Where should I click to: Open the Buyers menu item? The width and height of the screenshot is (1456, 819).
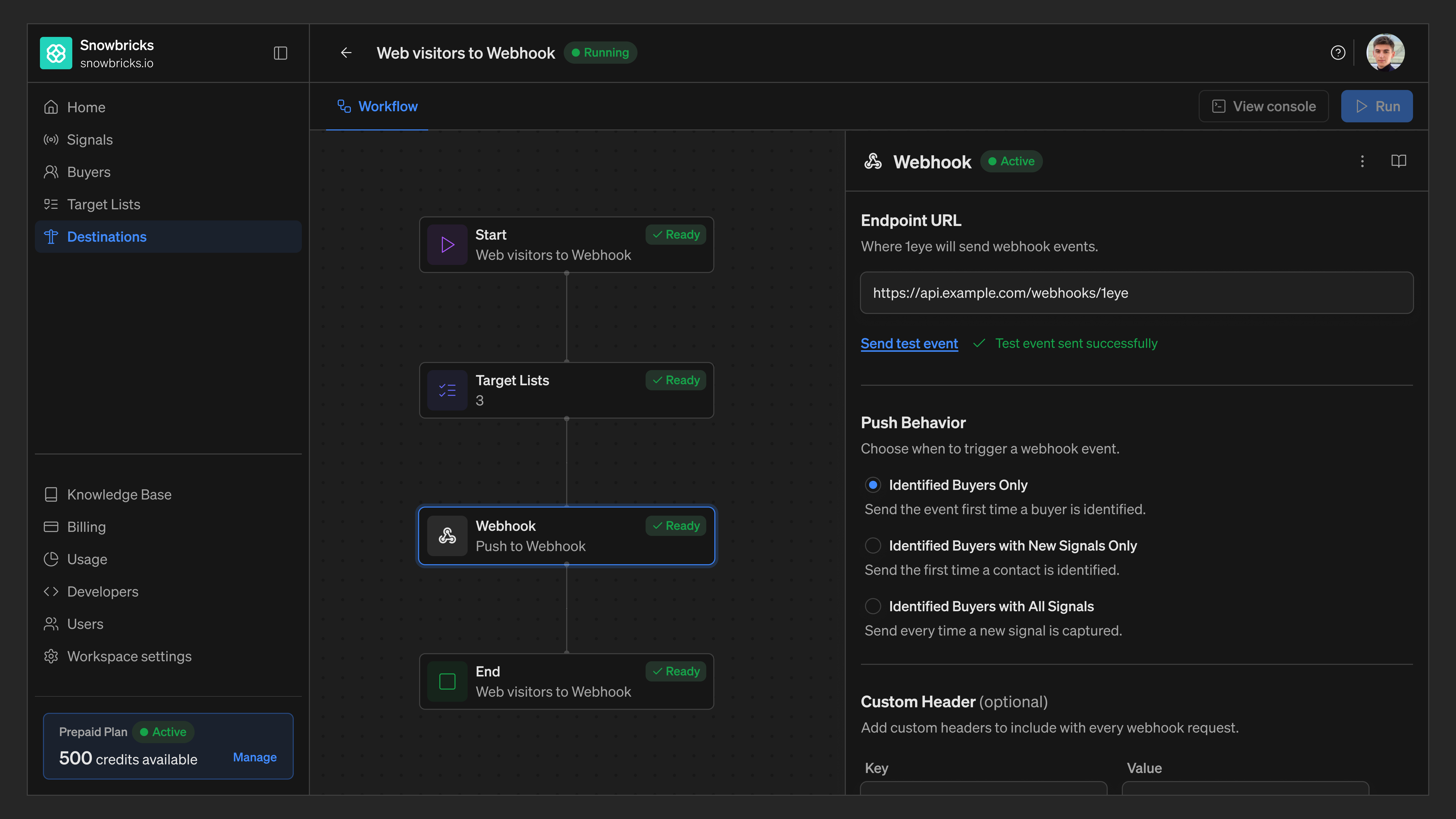click(x=168, y=172)
